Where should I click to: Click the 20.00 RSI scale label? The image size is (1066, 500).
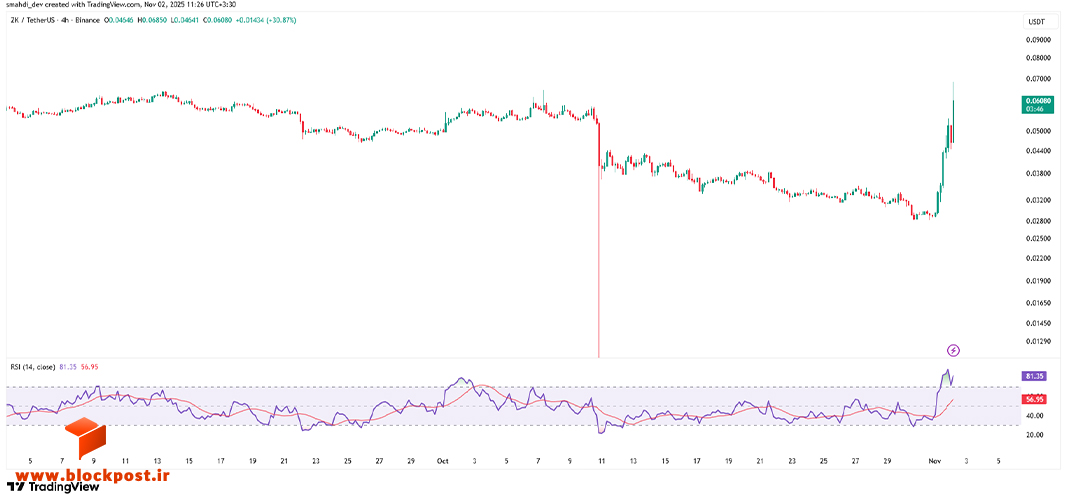[1034, 434]
